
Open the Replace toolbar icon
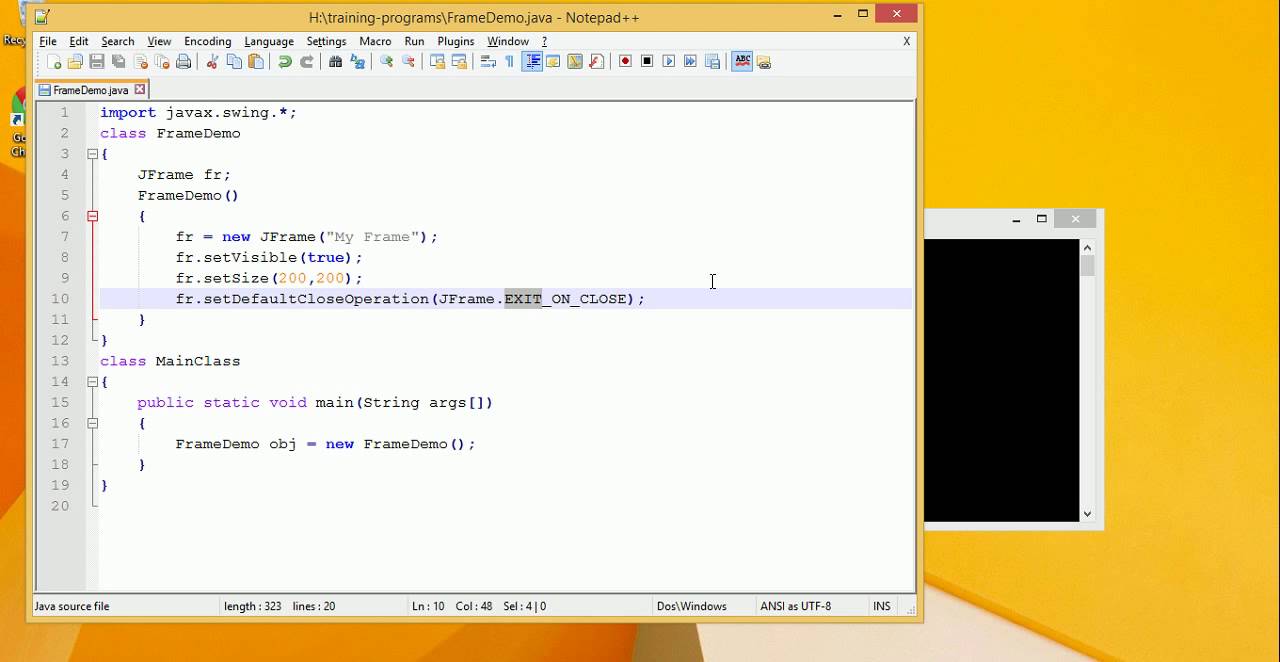358,62
